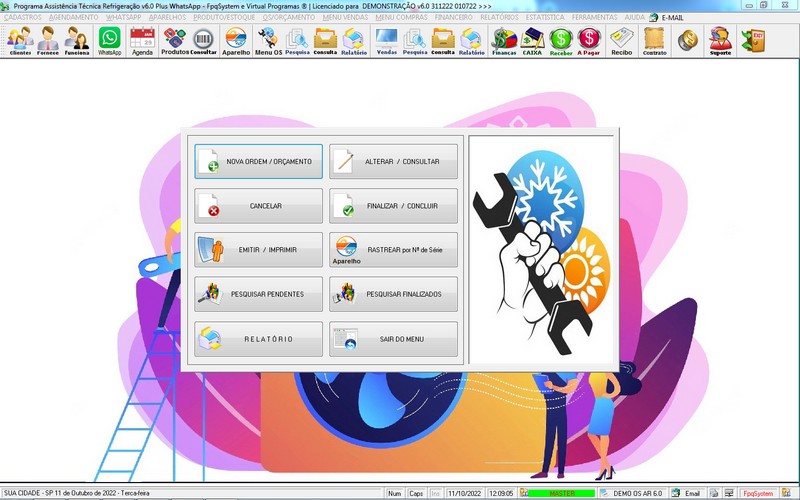
Task: Click PESQUISAR FINALIZADOS button
Action: tap(393, 294)
